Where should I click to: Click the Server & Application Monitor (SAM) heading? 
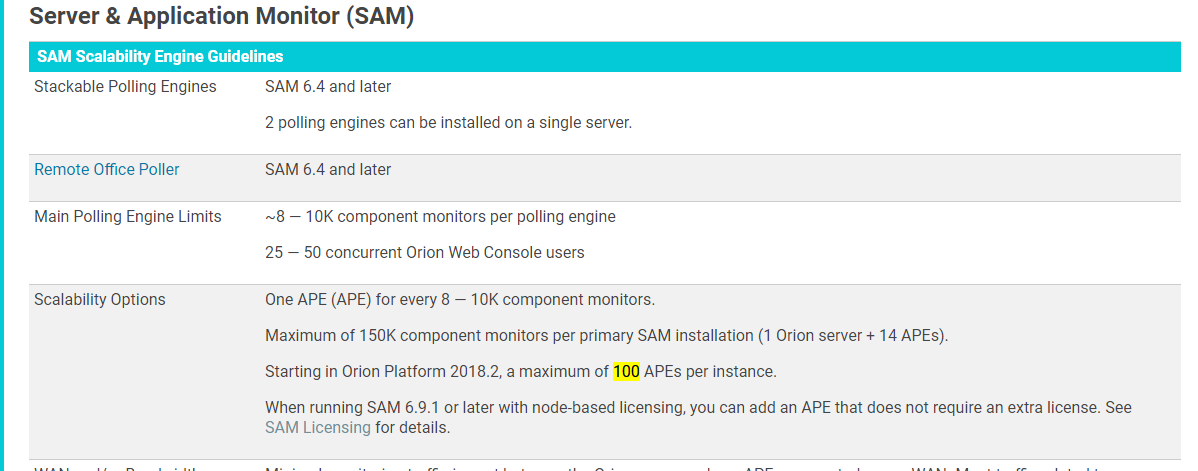point(222,15)
